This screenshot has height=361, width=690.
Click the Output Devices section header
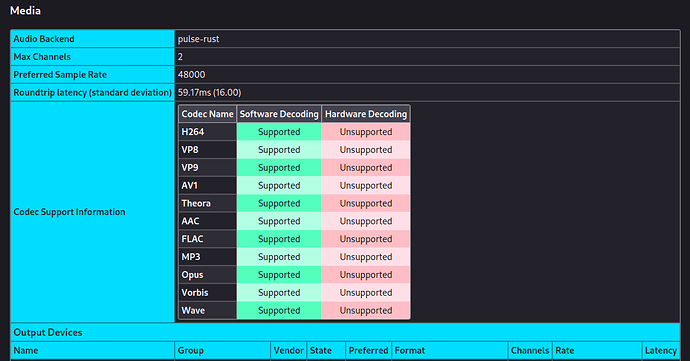point(345,332)
